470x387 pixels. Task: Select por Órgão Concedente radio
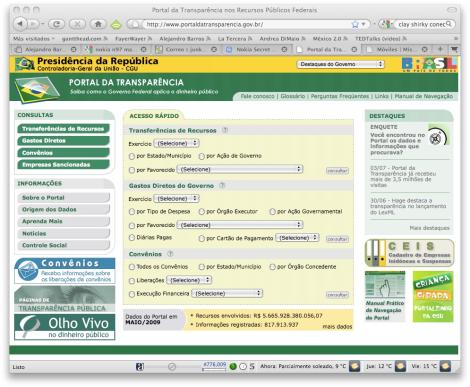(x=273, y=267)
